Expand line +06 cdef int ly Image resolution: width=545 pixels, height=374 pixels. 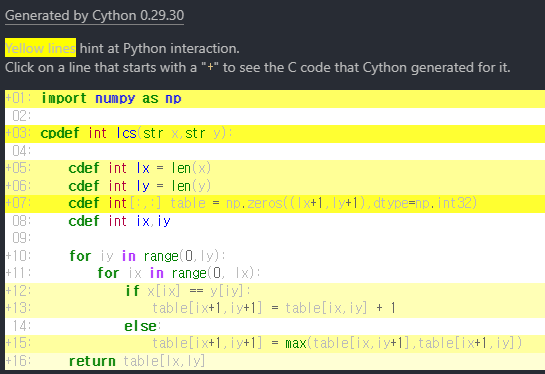click(275, 186)
